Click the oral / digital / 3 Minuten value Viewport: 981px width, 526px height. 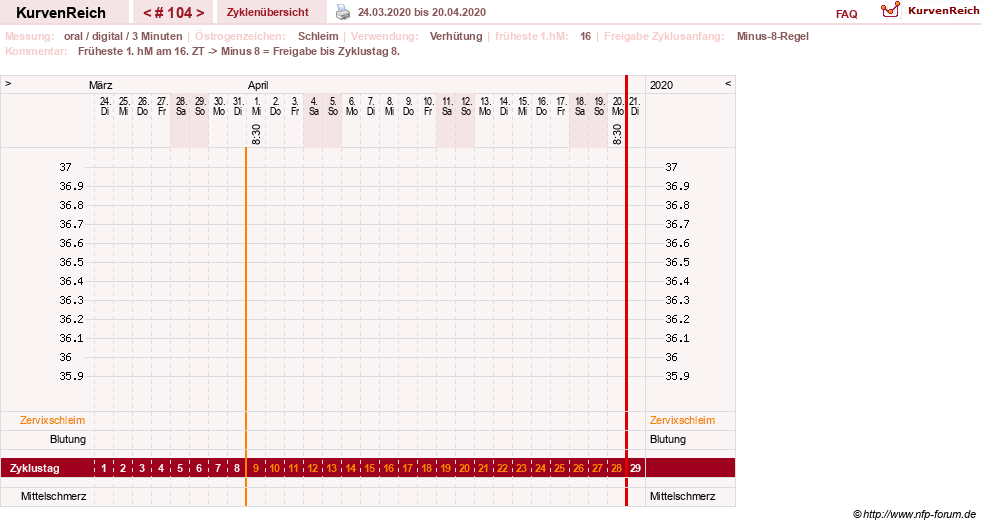(x=123, y=36)
